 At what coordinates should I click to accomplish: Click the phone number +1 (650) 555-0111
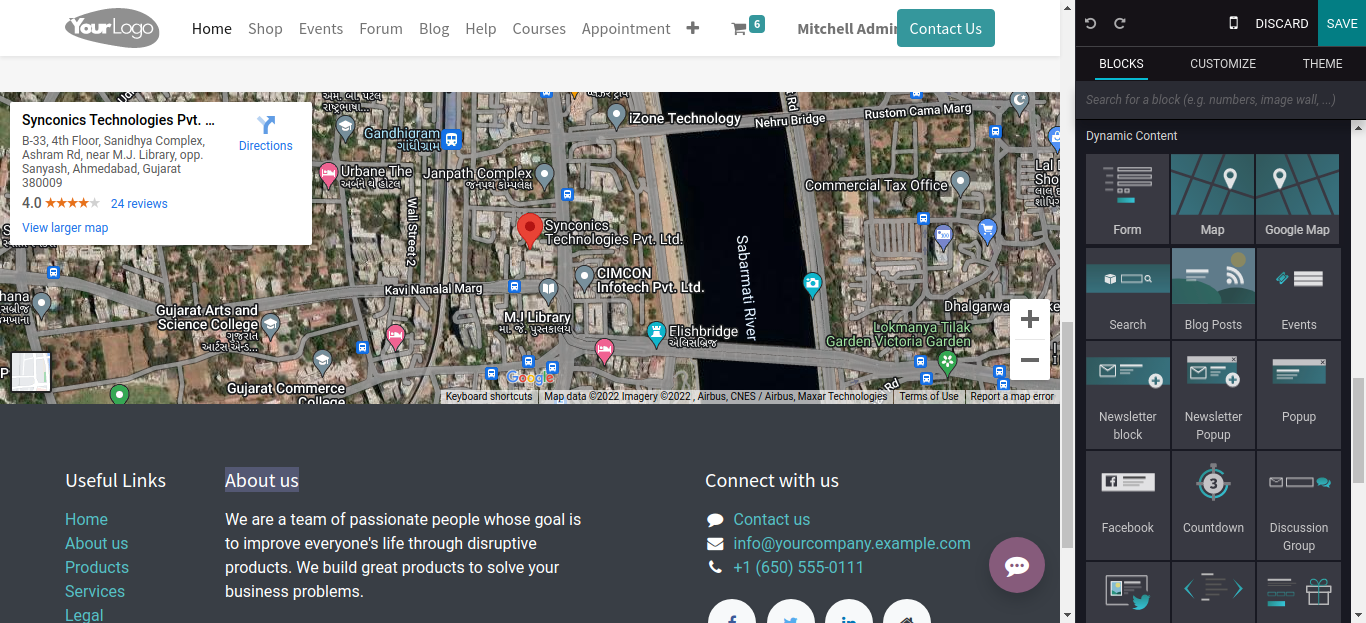798,567
